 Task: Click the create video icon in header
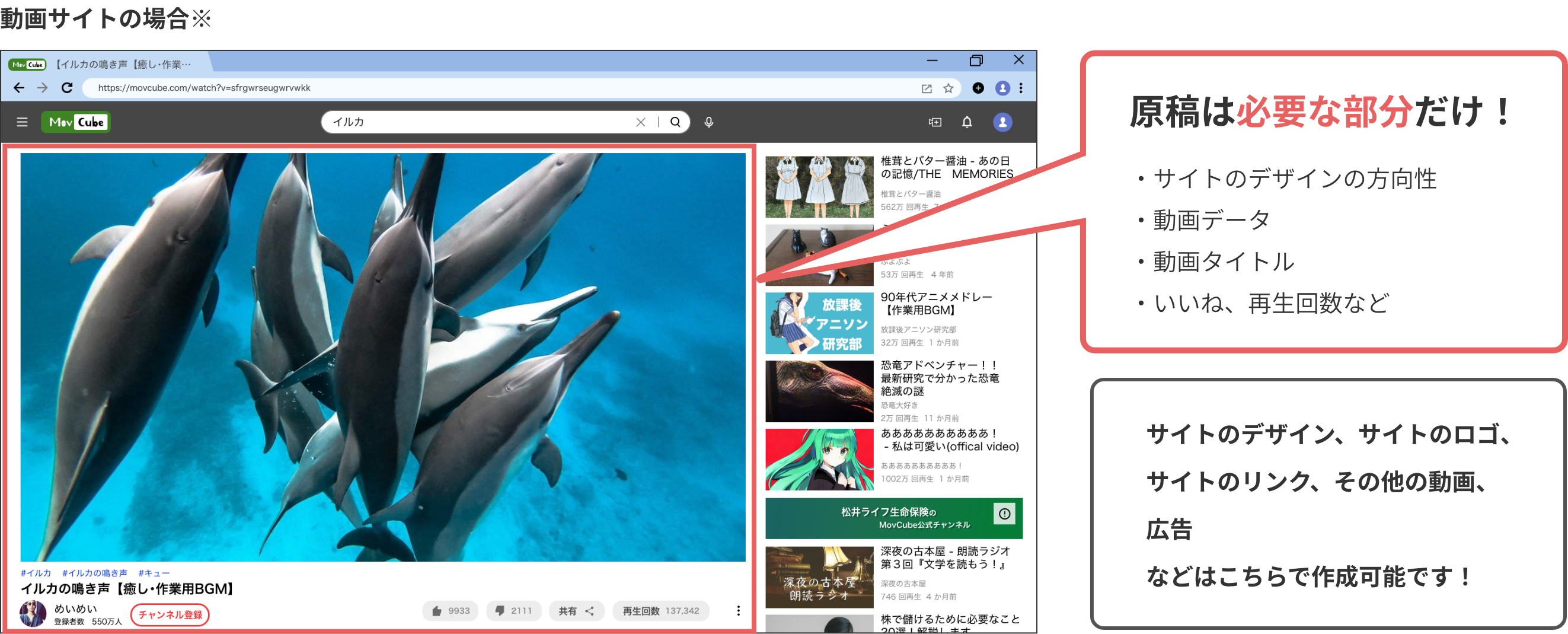tap(935, 122)
